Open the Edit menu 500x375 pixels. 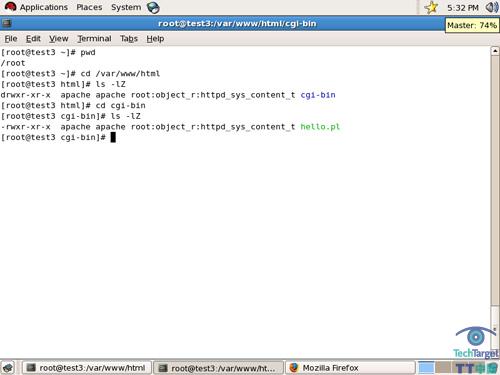(x=33, y=39)
